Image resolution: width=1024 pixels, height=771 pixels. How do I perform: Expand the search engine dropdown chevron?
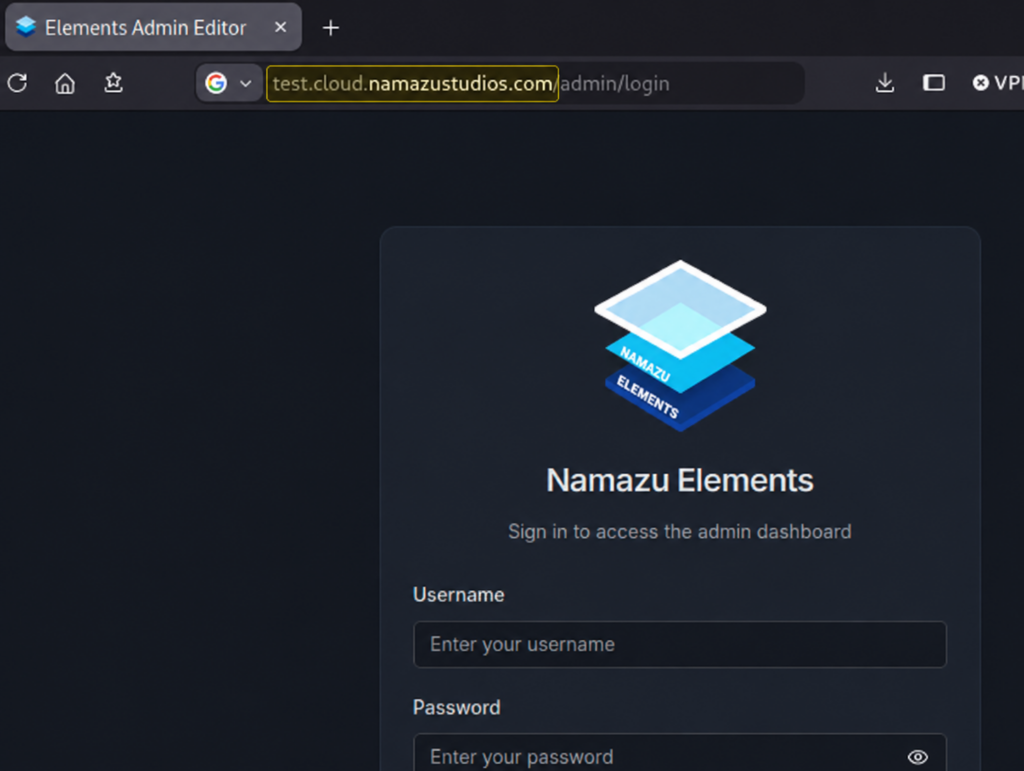(246, 84)
